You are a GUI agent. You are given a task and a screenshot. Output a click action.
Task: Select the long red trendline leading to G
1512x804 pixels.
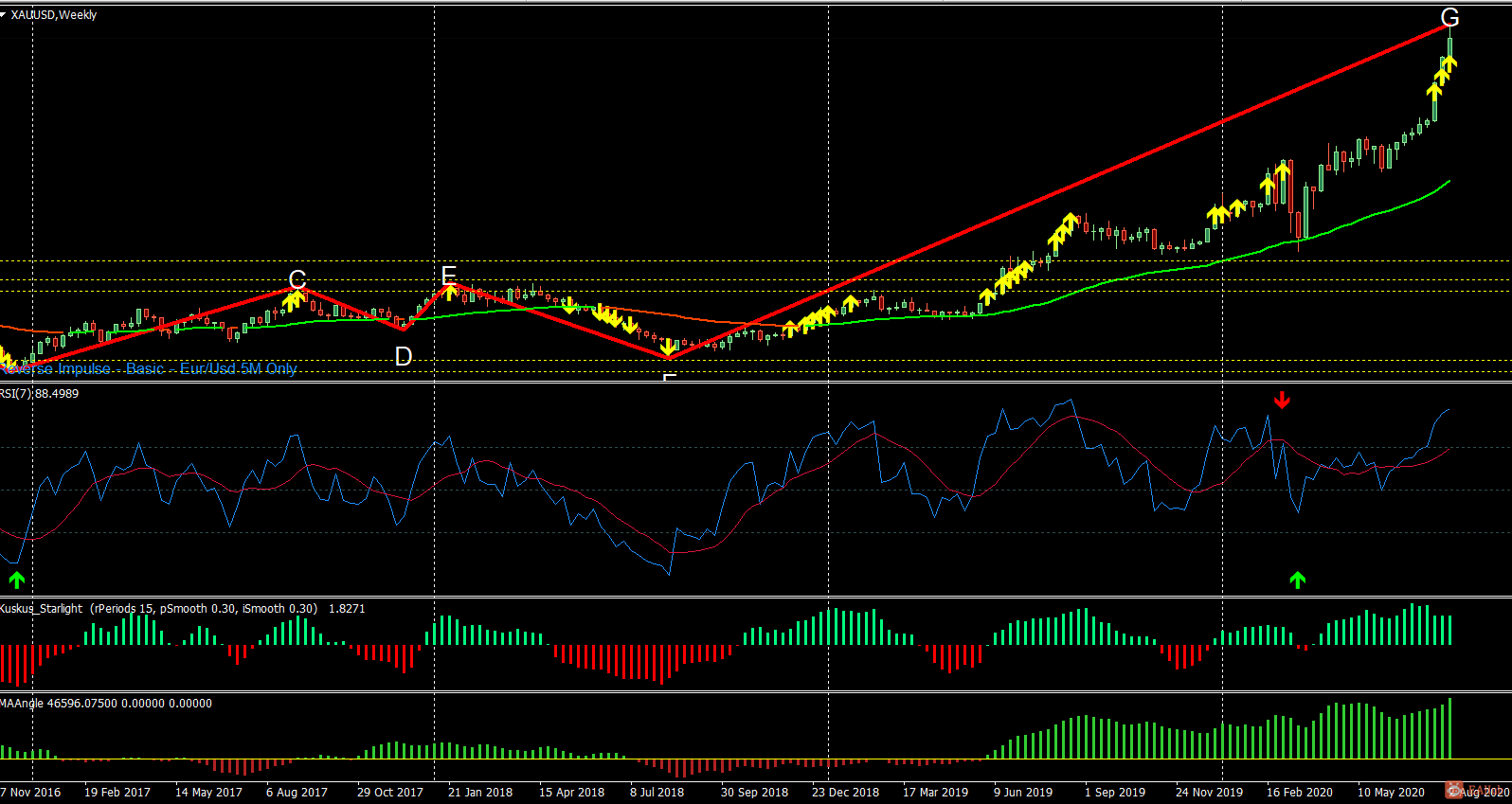click(x=1059, y=191)
